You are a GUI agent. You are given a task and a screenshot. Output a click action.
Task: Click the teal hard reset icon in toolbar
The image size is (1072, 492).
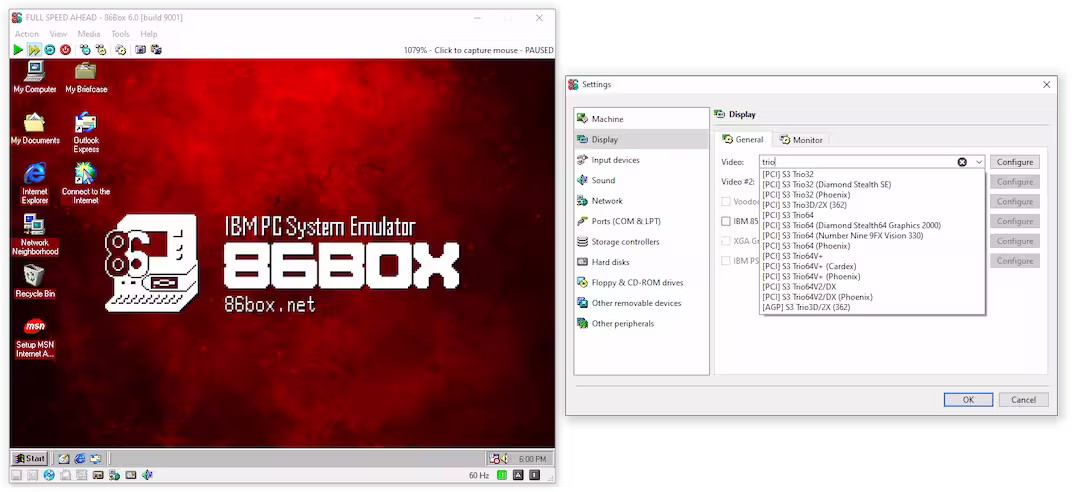coord(50,50)
